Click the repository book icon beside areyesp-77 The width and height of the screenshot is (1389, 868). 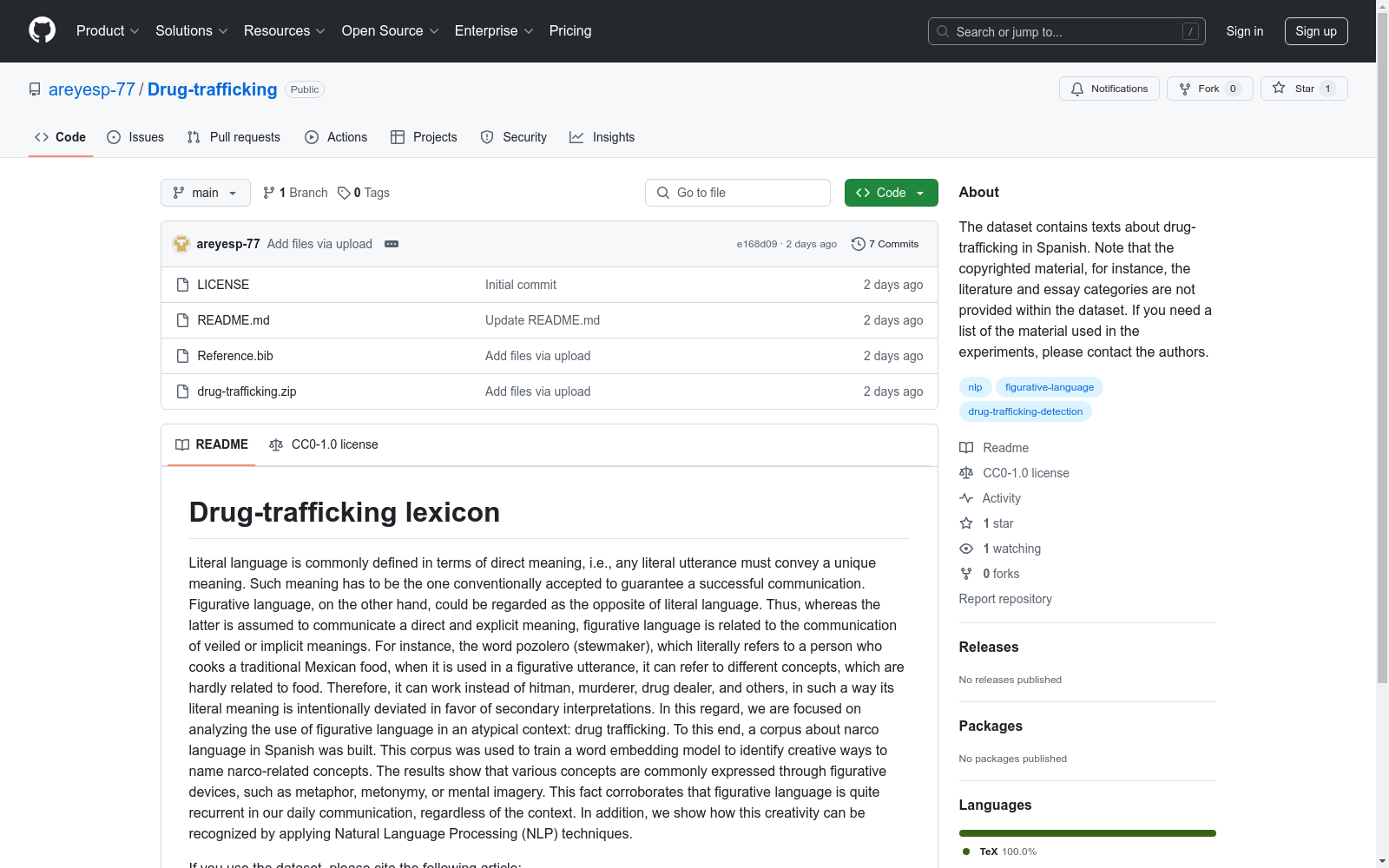pyautogui.click(x=35, y=89)
